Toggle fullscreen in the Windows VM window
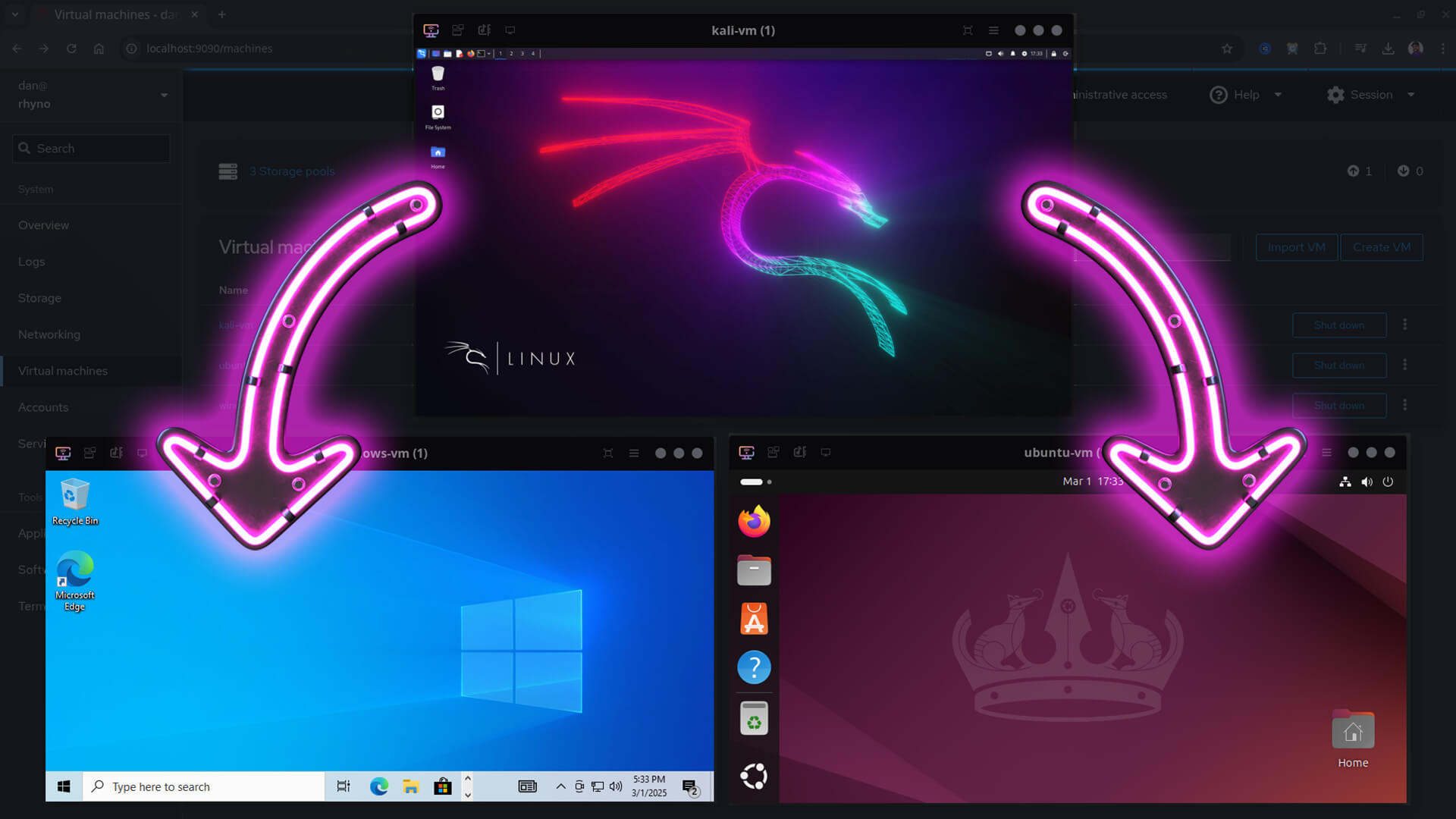 [x=608, y=453]
